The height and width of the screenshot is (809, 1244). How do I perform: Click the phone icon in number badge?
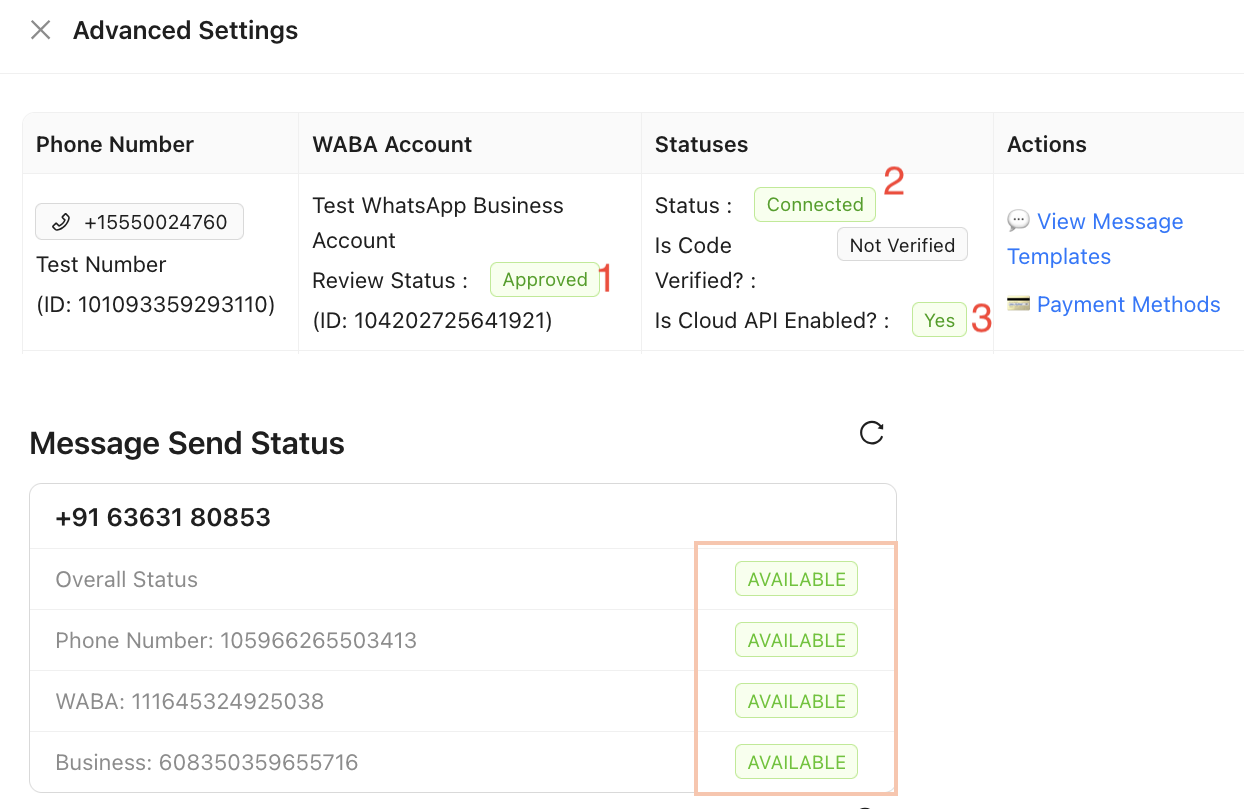click(61, 222)
